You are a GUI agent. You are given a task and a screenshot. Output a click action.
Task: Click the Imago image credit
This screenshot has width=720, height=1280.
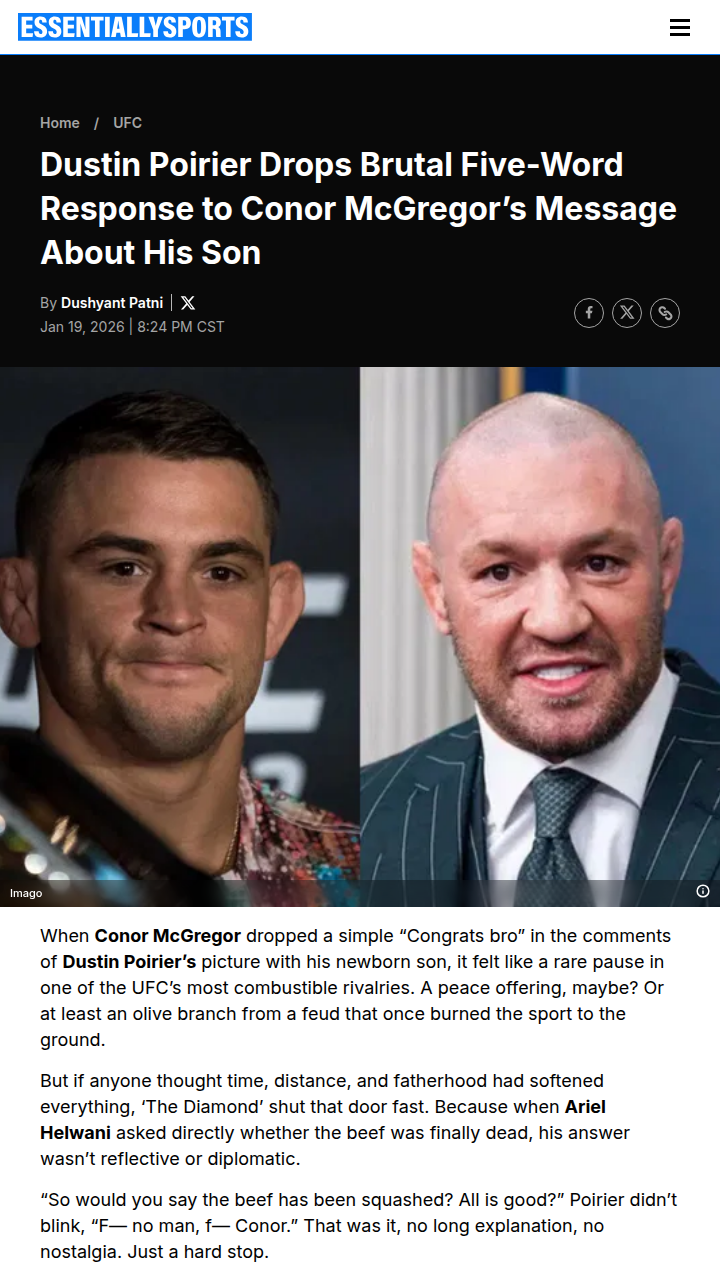(26, 893)
